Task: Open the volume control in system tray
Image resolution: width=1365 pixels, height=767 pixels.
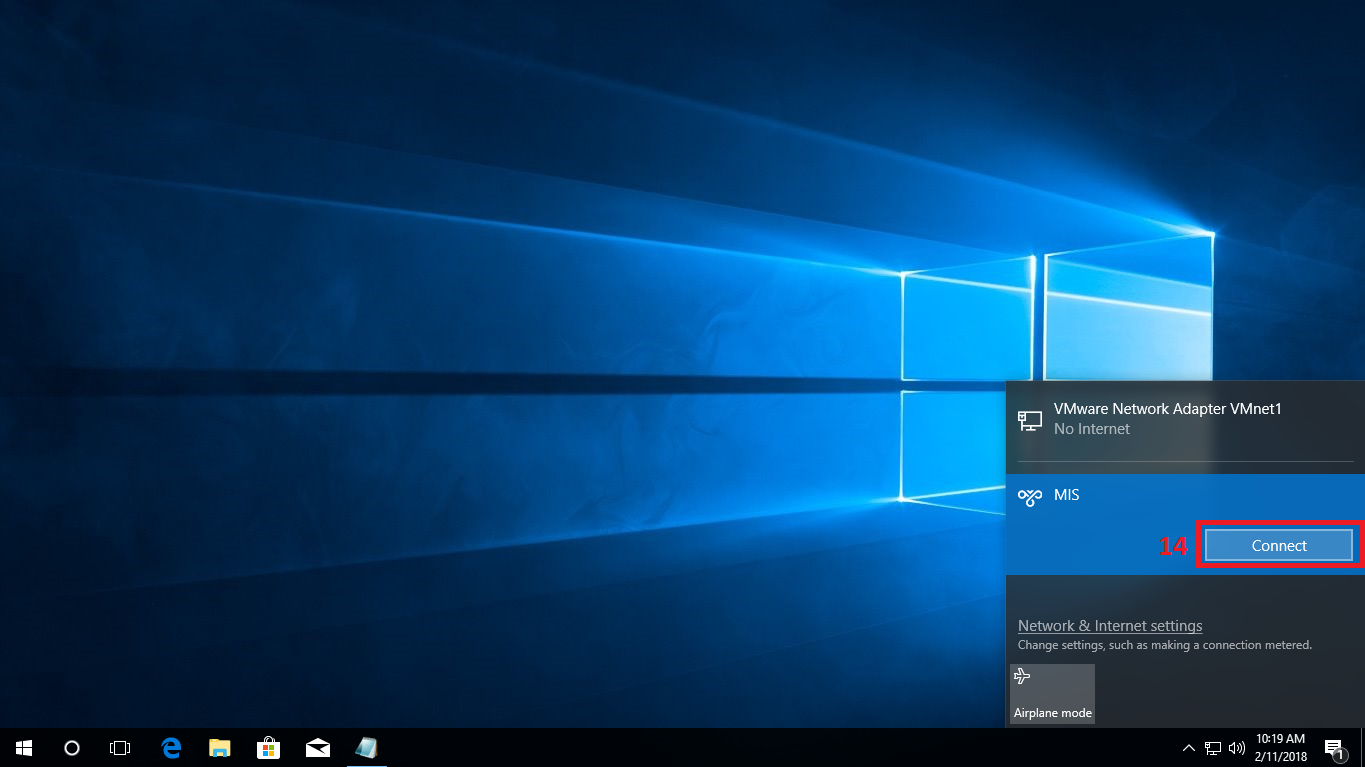Action: point(1236,747)
